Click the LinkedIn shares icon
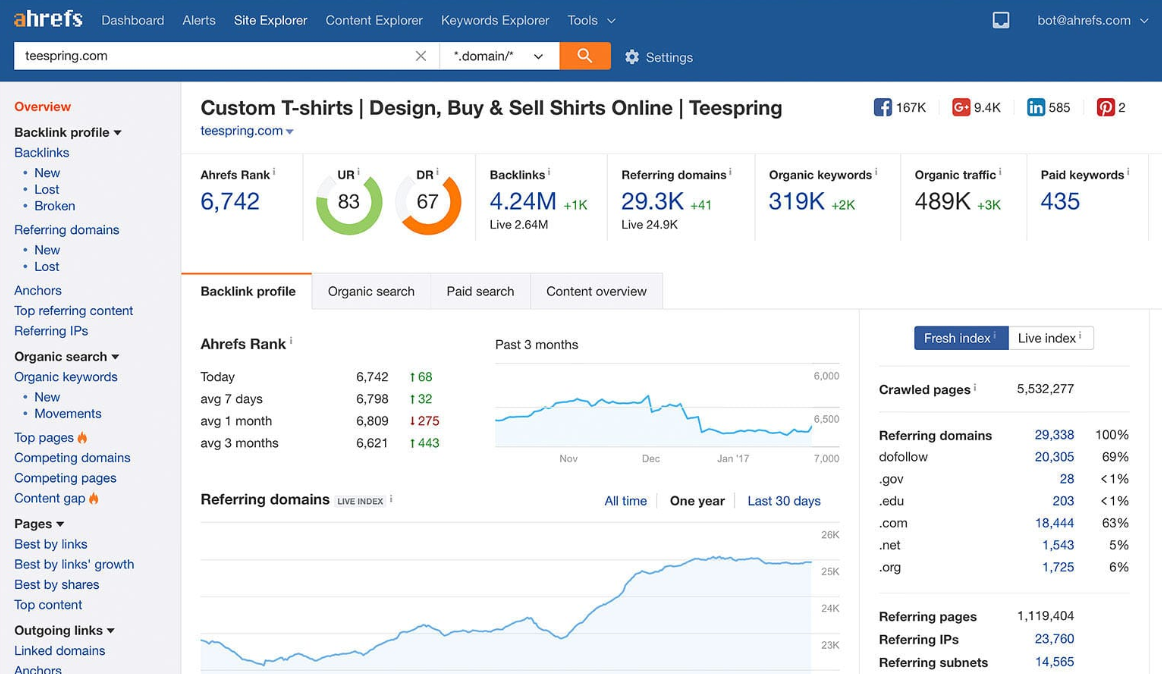Viewport: 1162px width, 674px height. click(x=1036, y=108)
